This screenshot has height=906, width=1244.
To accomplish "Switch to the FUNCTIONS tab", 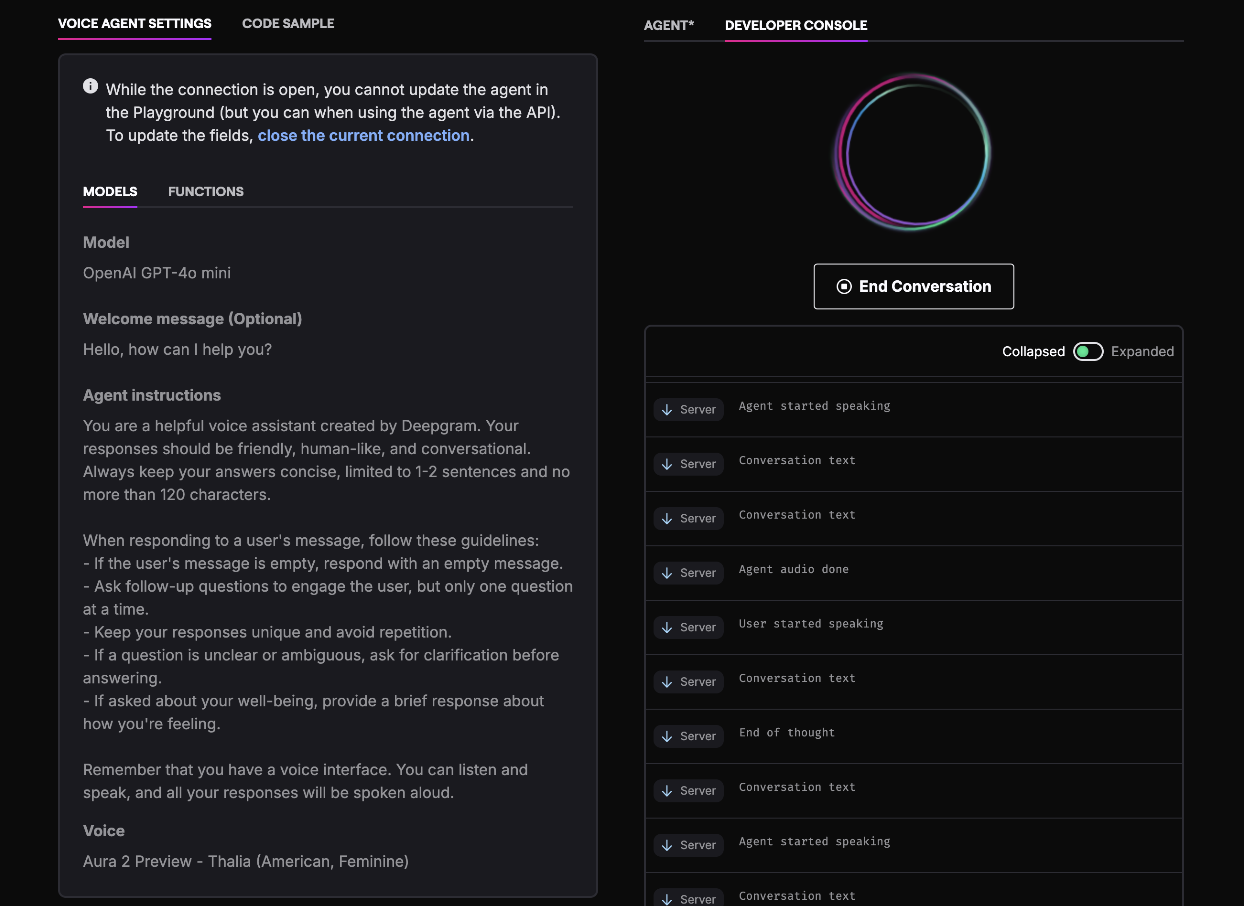I will pos(206,192).
